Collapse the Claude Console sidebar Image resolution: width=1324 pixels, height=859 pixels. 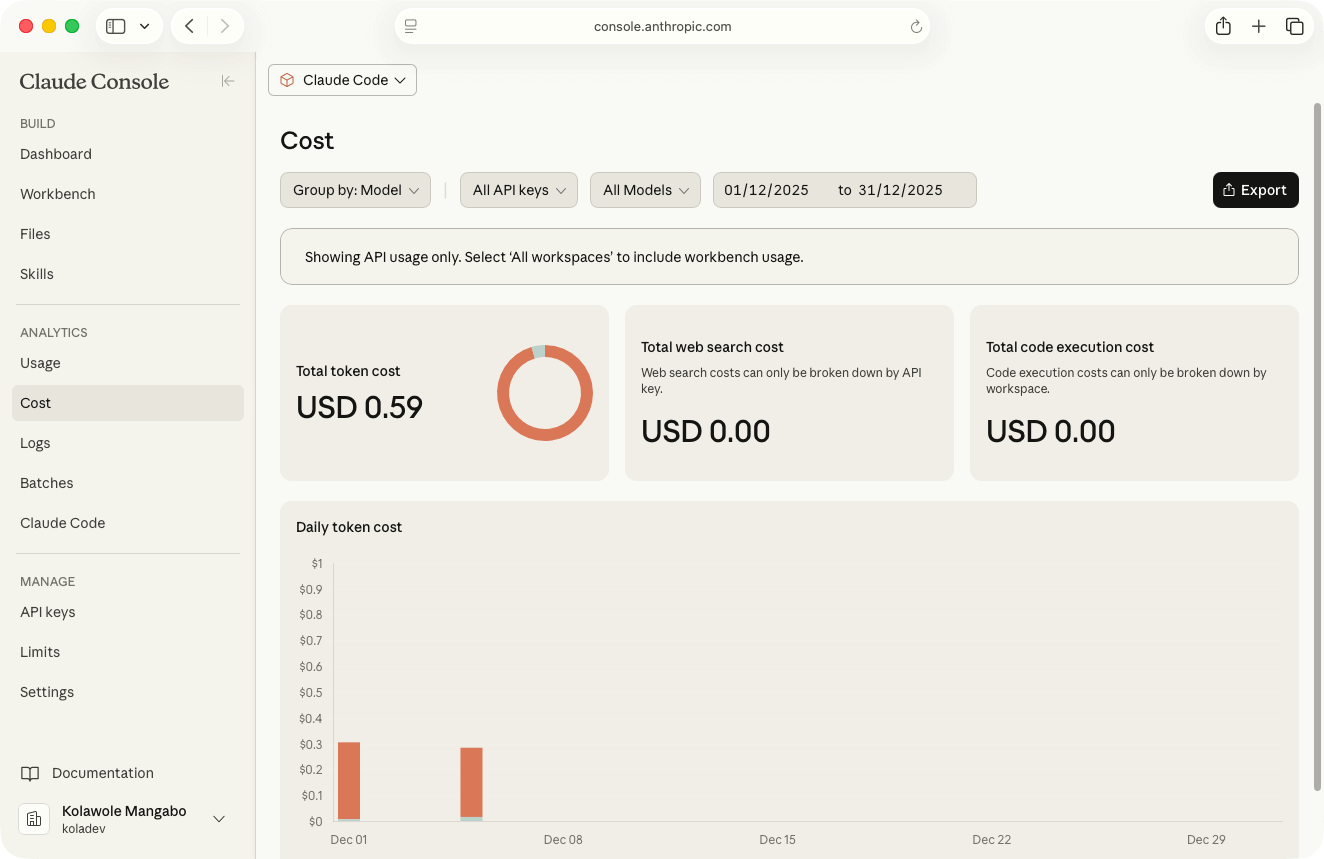[x=228, y=81]
